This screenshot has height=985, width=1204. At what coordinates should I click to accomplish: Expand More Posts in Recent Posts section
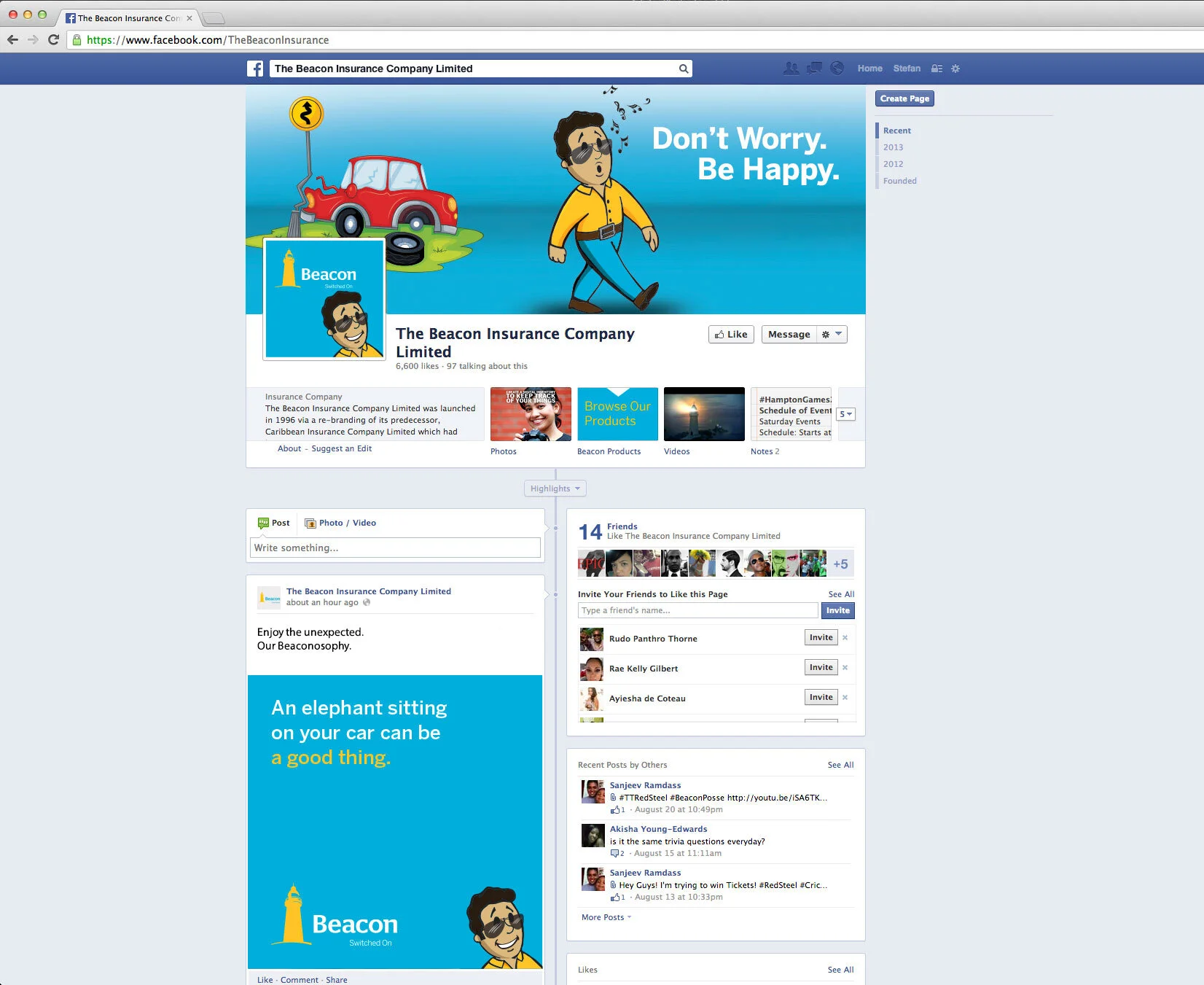click(603, 916)
